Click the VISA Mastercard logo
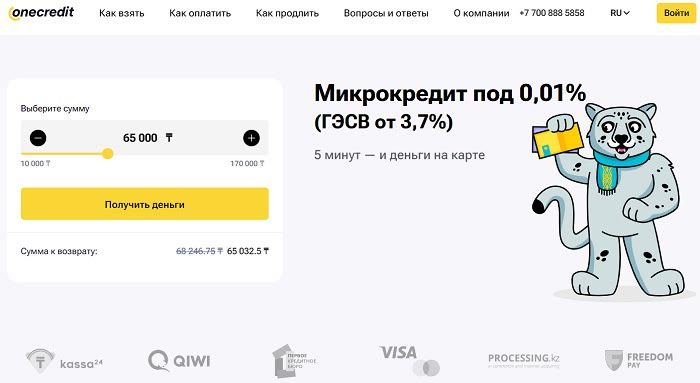Viewport: 700px width, 383px height. pos(410,360)
